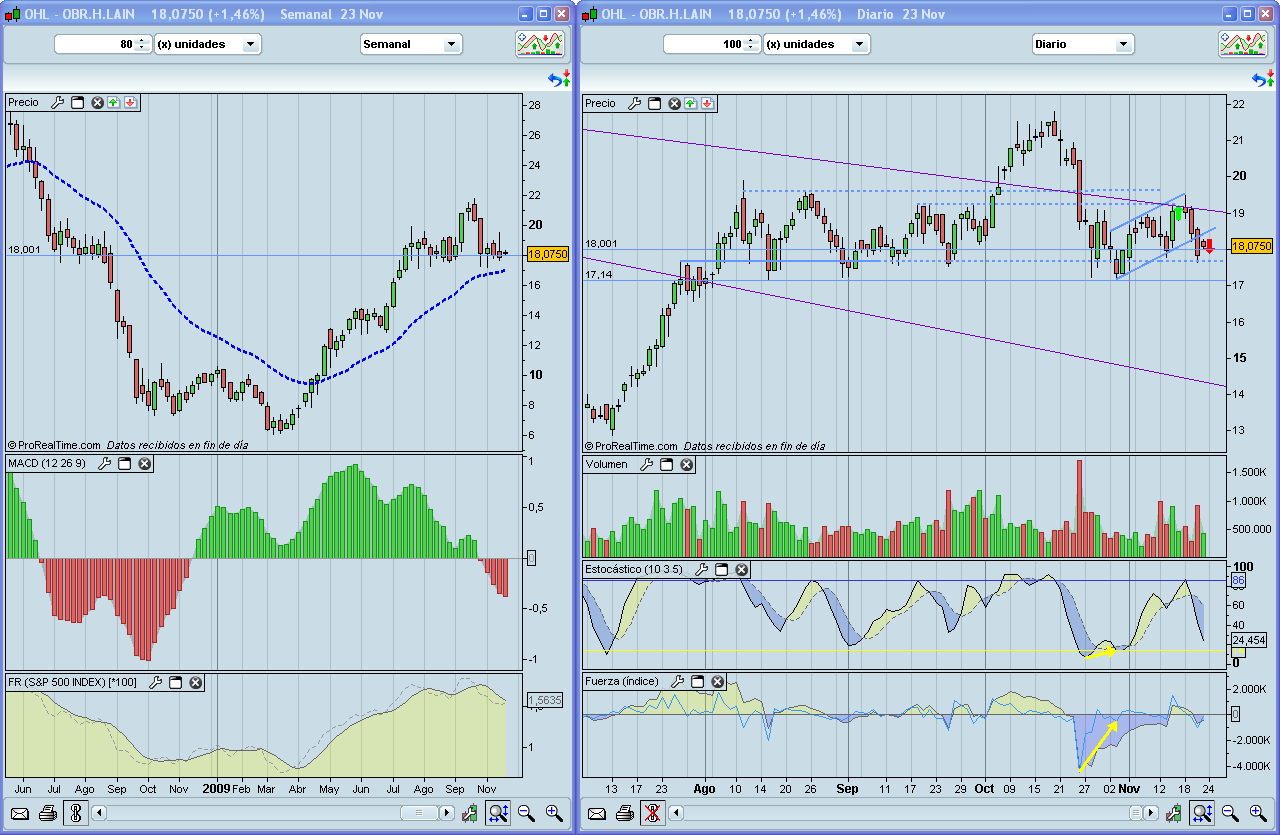
Task: Close Precio panel in Semanal window
Action: 97,103
